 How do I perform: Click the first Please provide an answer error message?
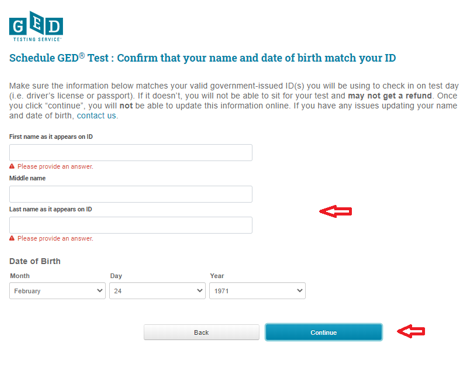[x=55, y=166]
